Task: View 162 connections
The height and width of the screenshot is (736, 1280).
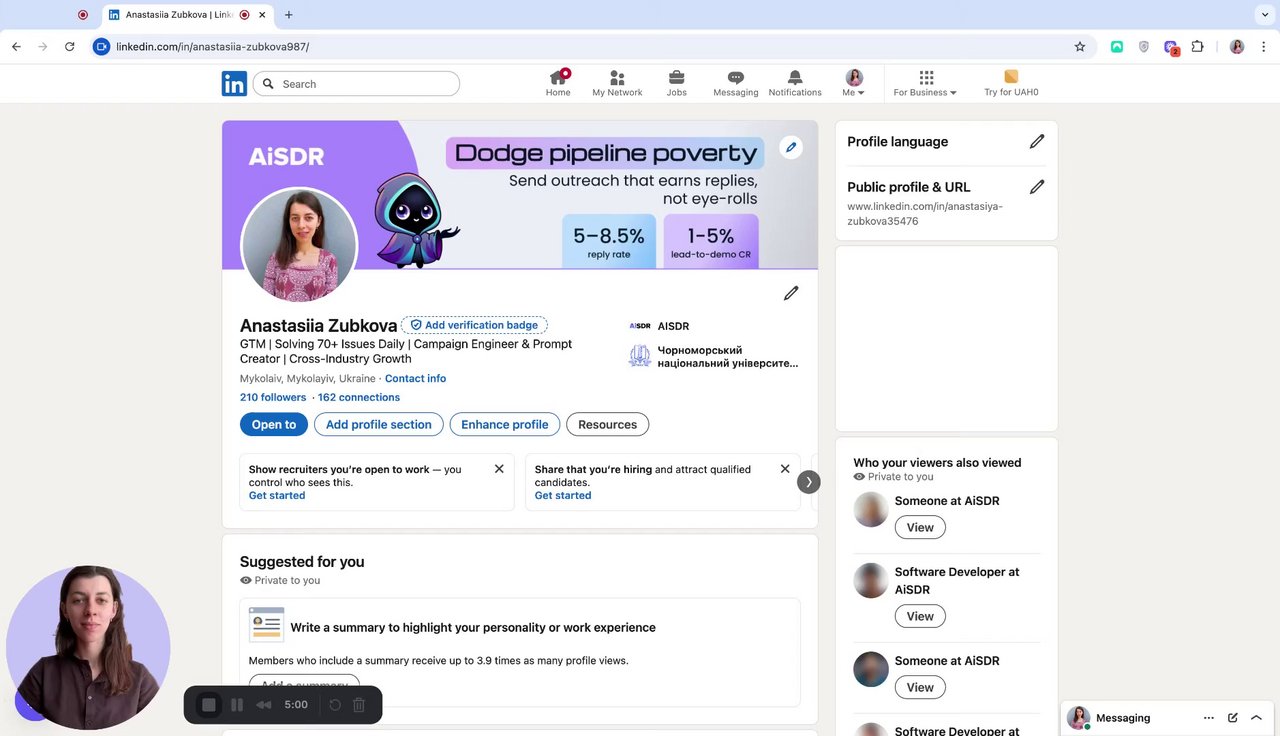Action: 359,397
